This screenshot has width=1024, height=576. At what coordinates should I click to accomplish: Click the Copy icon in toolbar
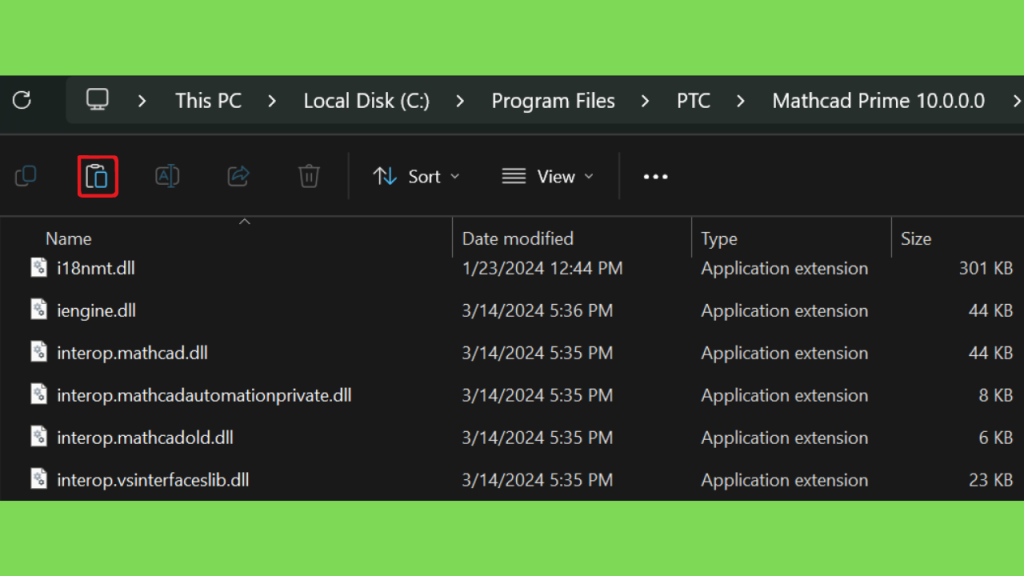click(x=26, y=176)
